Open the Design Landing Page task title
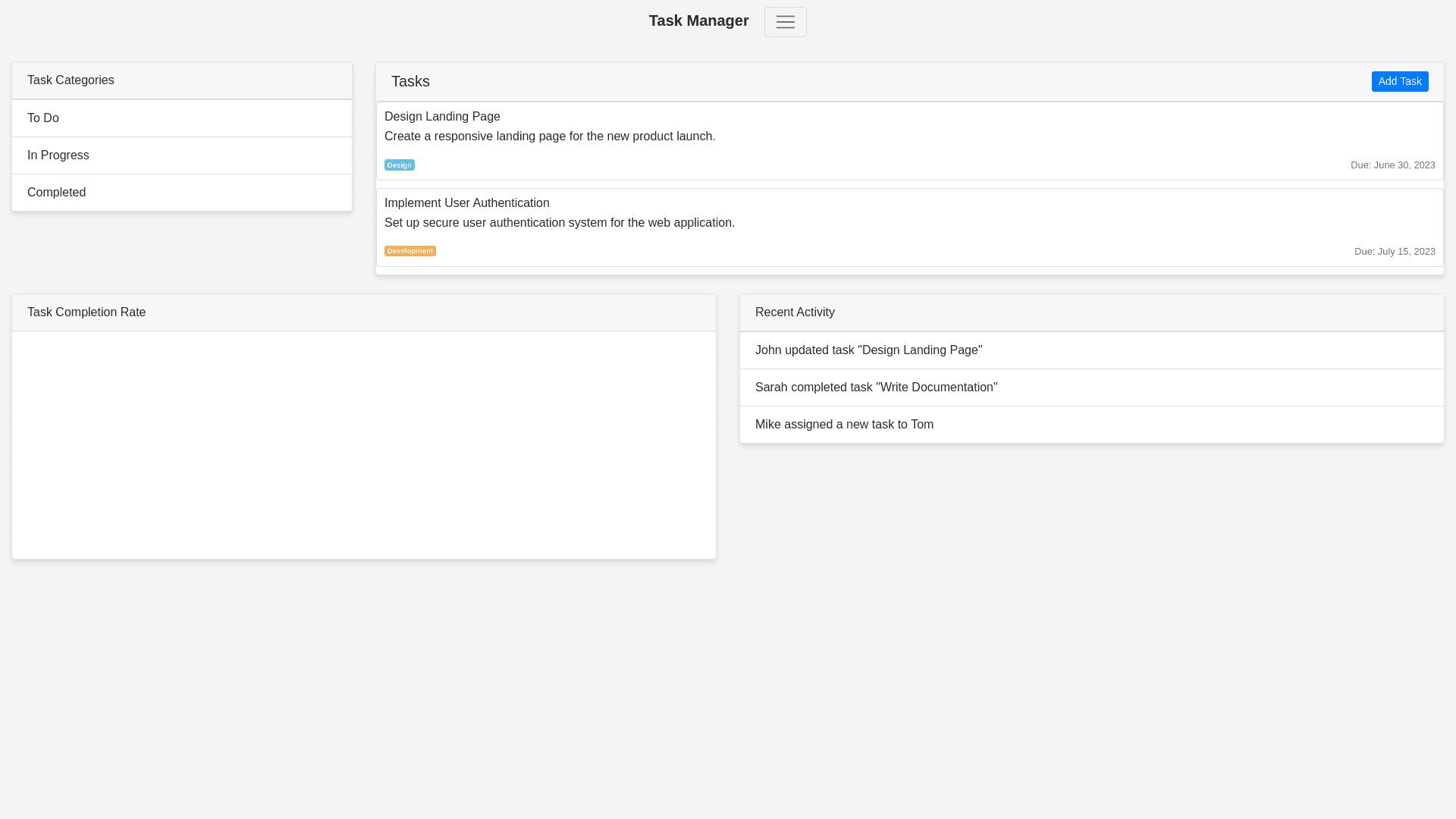The image size is (1456, 819). coord(442,117)
